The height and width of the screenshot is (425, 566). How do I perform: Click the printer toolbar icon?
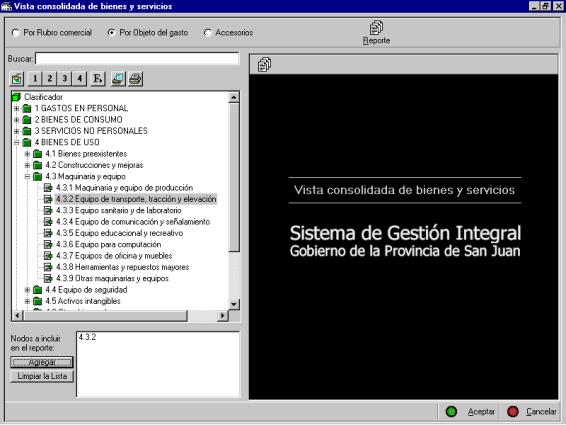click(x=135, y=78)
